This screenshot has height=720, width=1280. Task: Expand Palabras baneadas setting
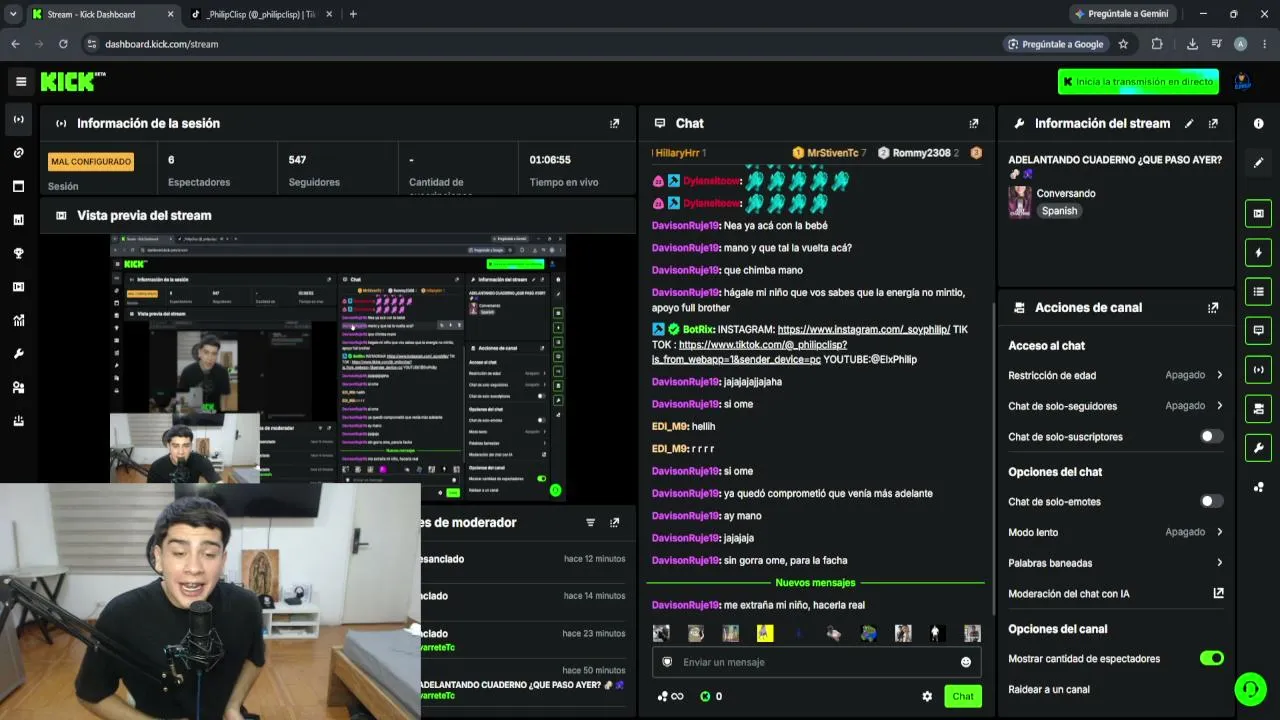click(x=1115, y=563)
